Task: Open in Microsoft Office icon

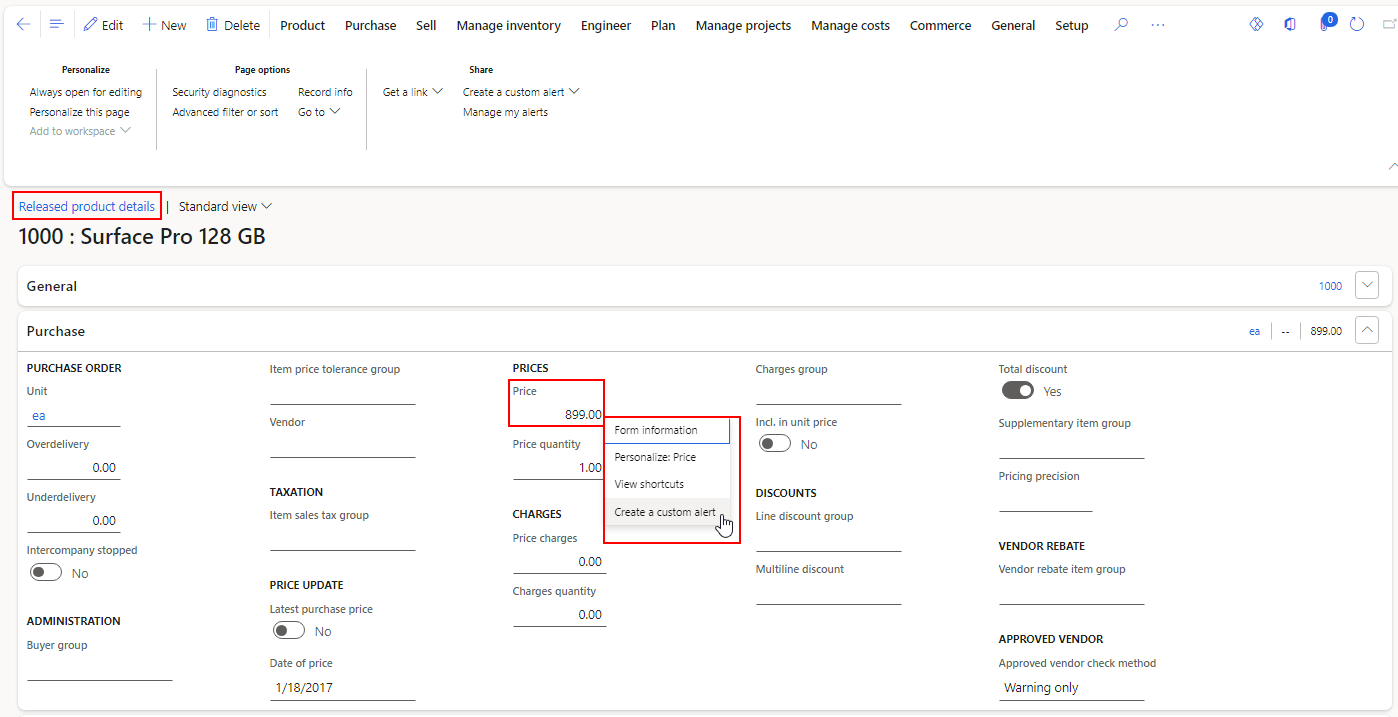Action: pyautogui.click(x=1290, y=25)
